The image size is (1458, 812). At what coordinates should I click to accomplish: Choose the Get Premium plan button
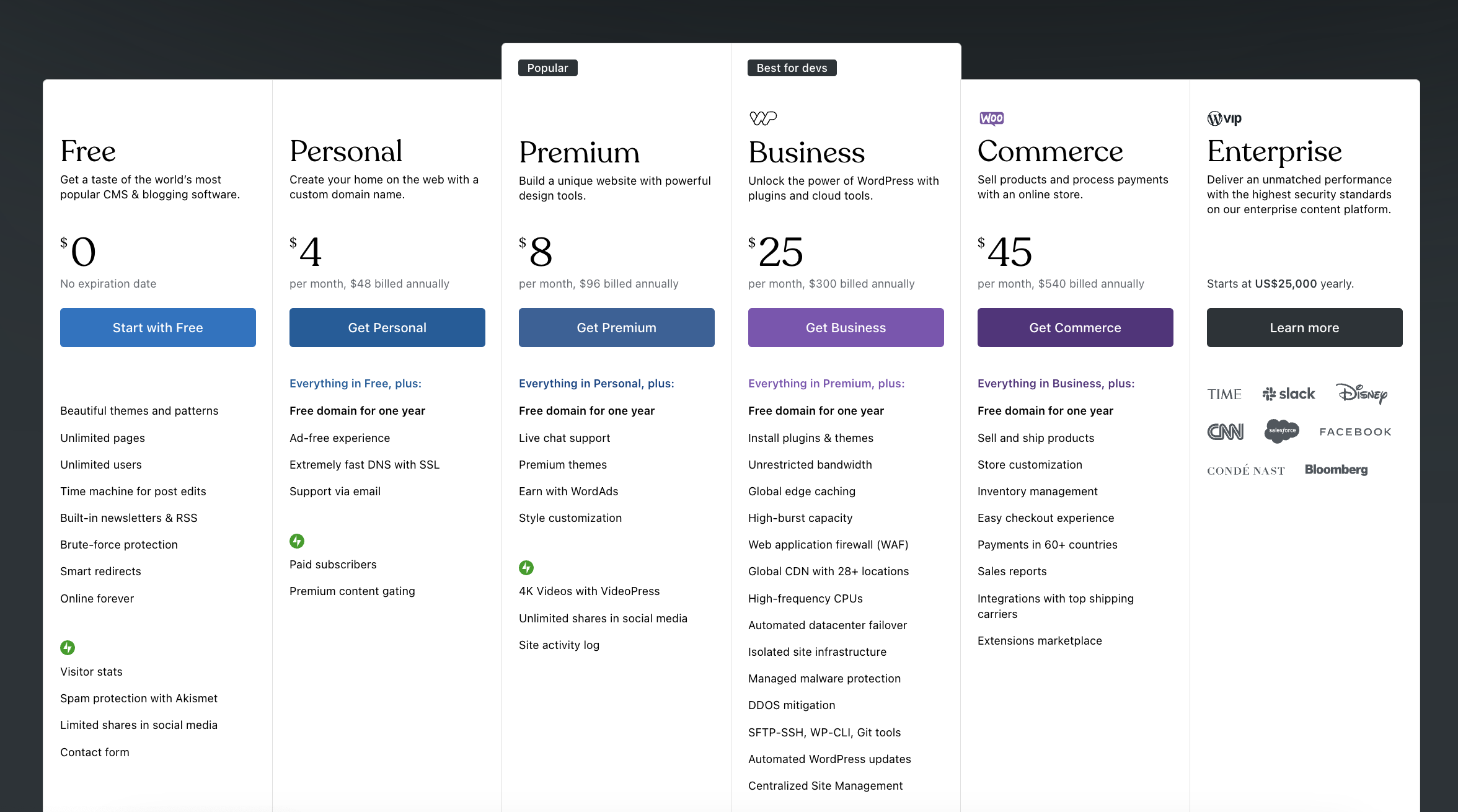(x=617, y=328)
